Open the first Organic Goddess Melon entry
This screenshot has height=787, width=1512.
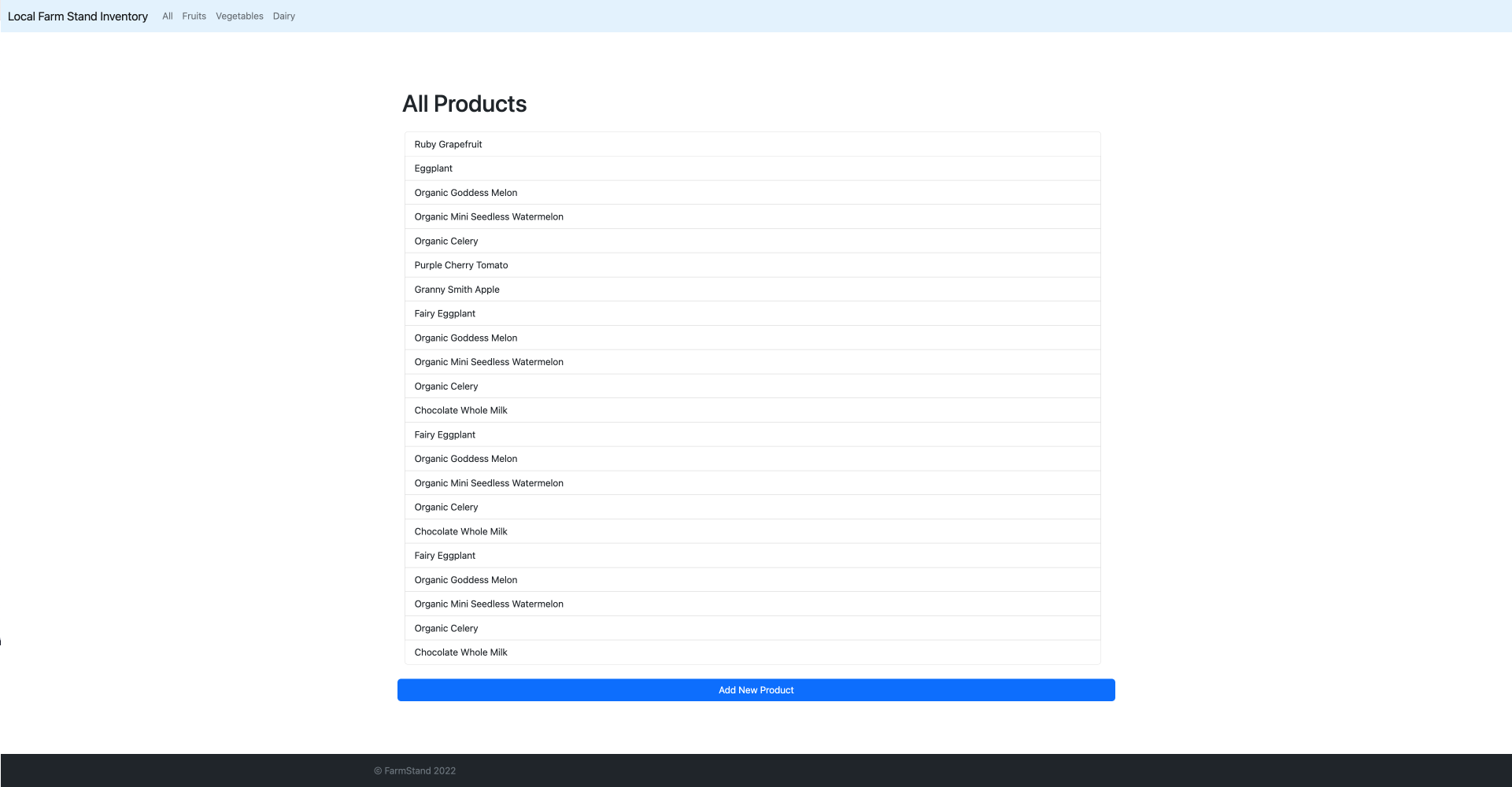(466, 192)
